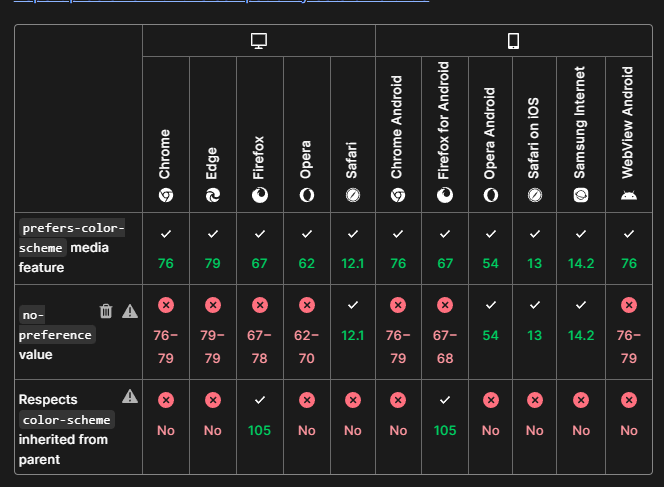Image resolution: width=664 pixels, height=487 pixels.
Task: Click the Safari desktop compass icon
Action: pos(352,196)
